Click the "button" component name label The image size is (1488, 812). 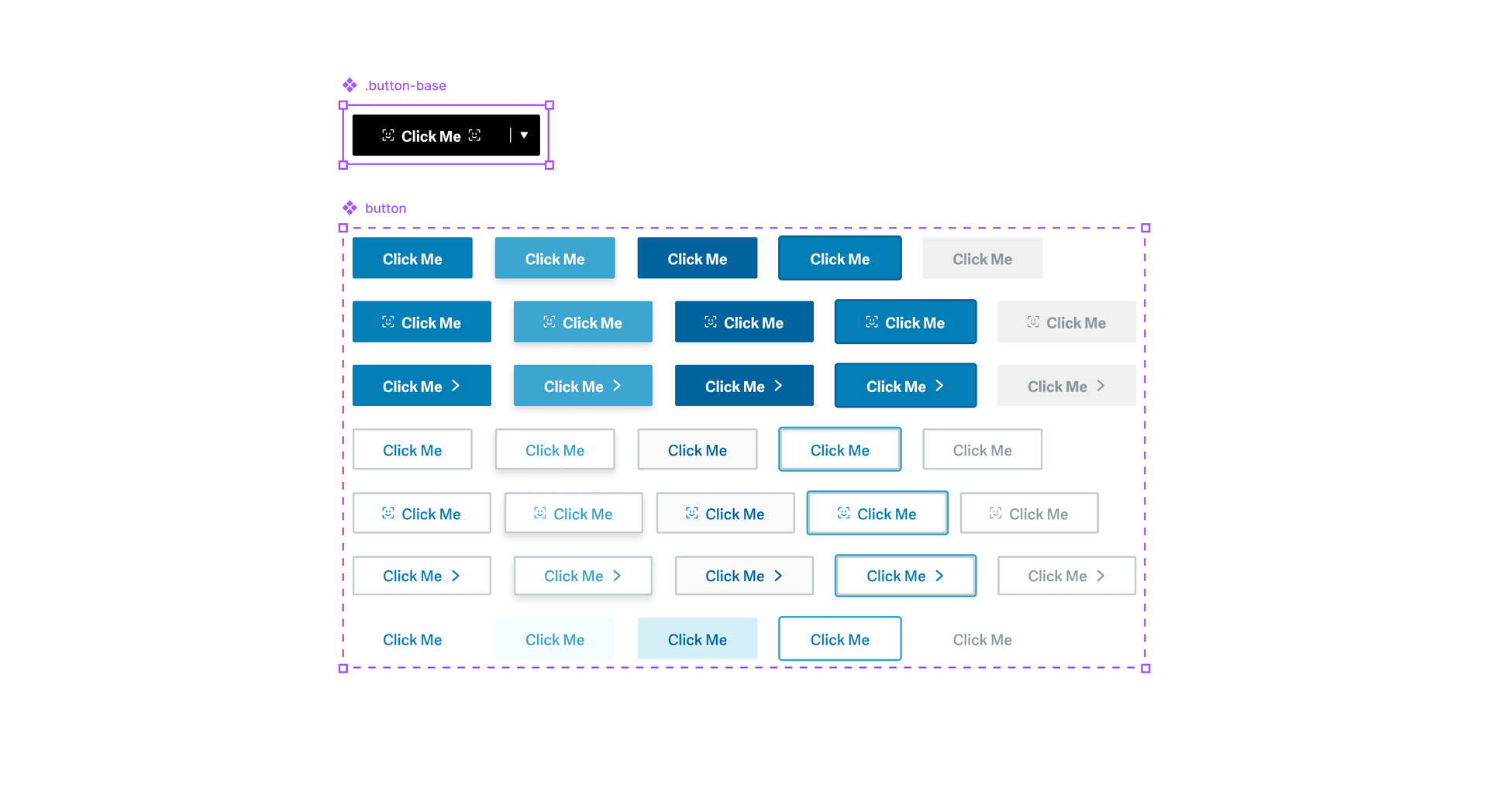(x=384, y=208)
